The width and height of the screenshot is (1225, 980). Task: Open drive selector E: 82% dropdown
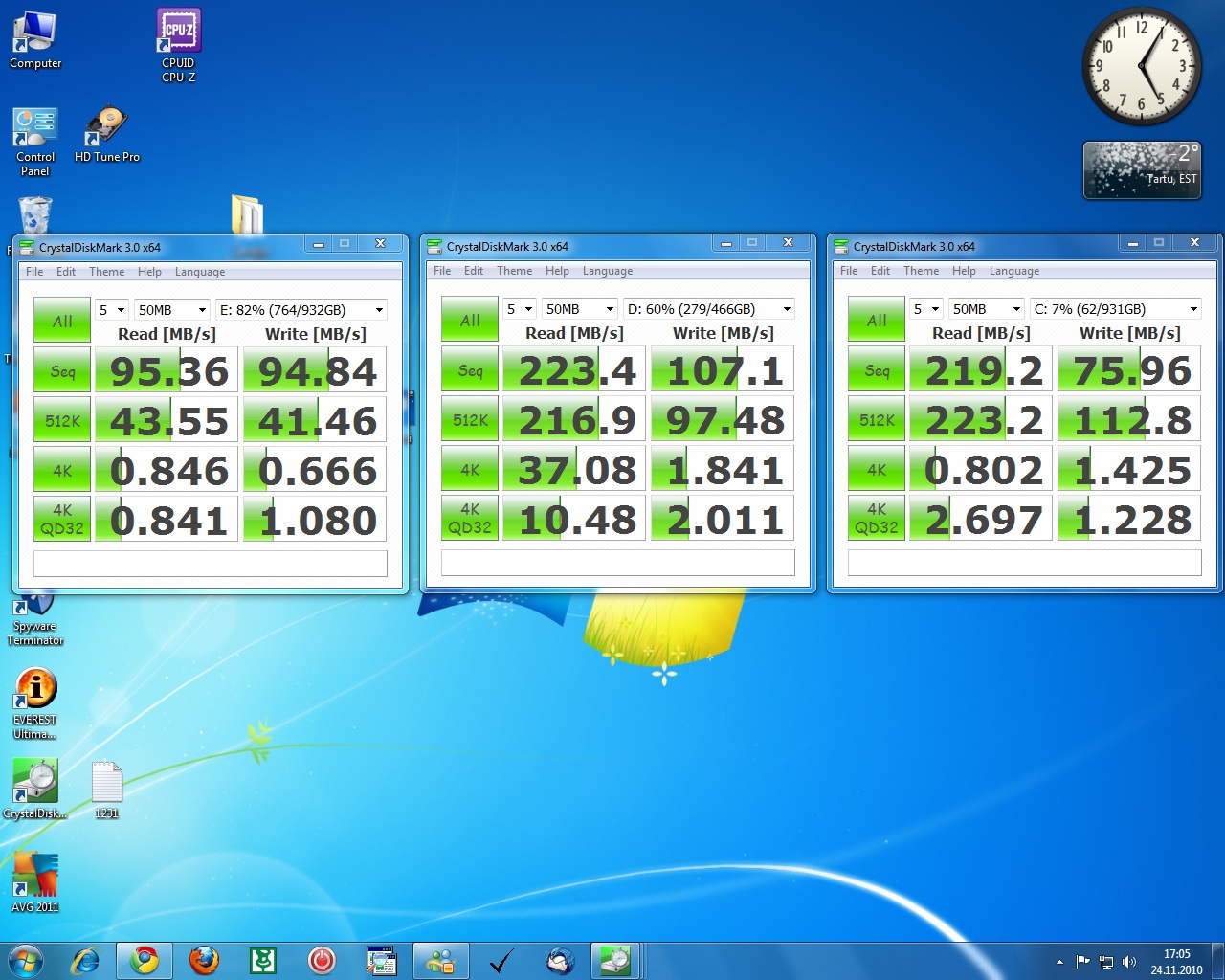(301, 310)
